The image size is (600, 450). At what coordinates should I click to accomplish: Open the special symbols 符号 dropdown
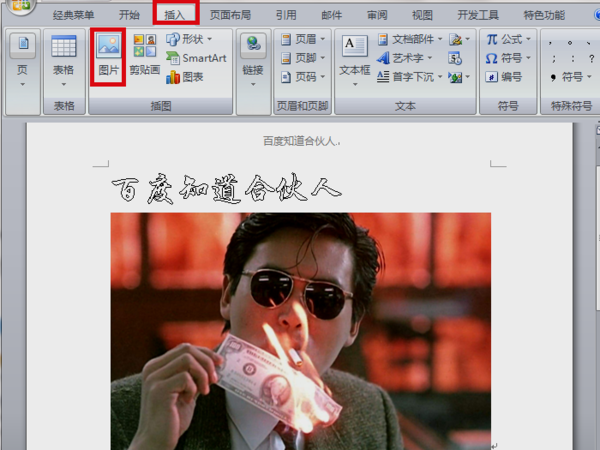pos(571,77)
